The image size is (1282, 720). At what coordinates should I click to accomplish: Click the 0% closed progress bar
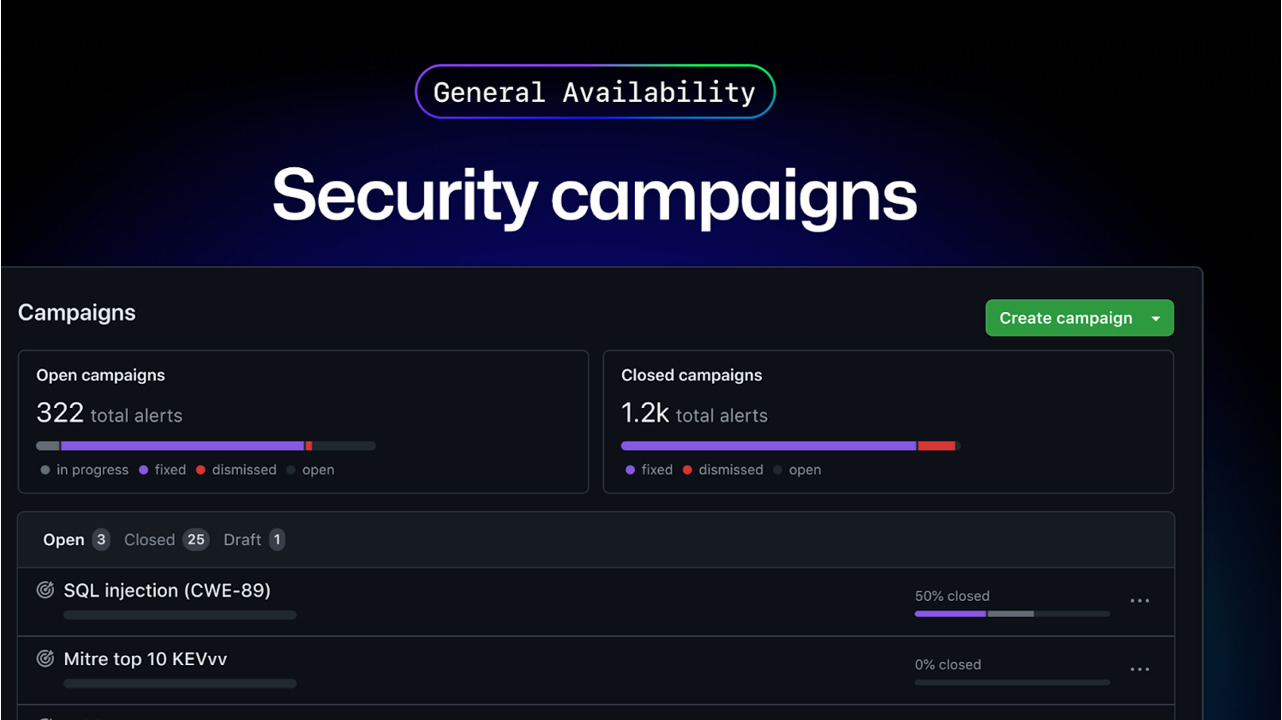[x=1011, y=682]
